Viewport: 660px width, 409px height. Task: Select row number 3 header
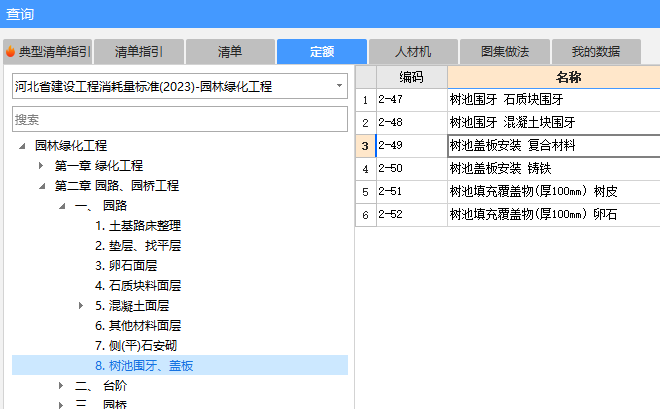[x=365, y=146]
